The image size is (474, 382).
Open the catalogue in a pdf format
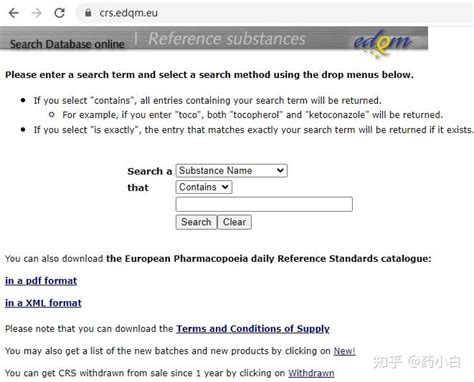(41, 281)
